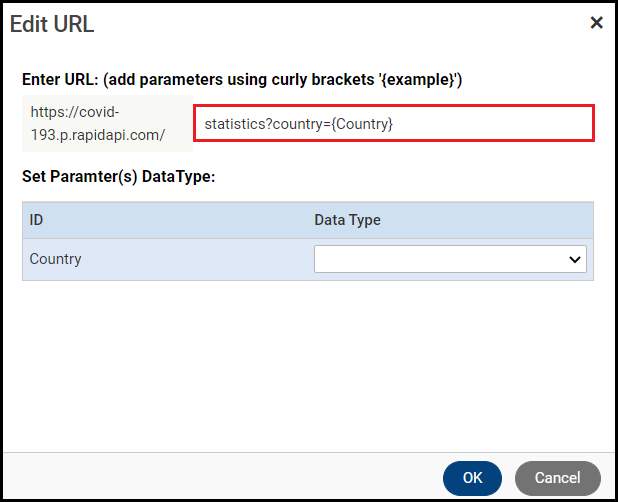Click the Set Paramter(s) DataType label
This screenshot has height=502, width=618.
click(119, 177)
